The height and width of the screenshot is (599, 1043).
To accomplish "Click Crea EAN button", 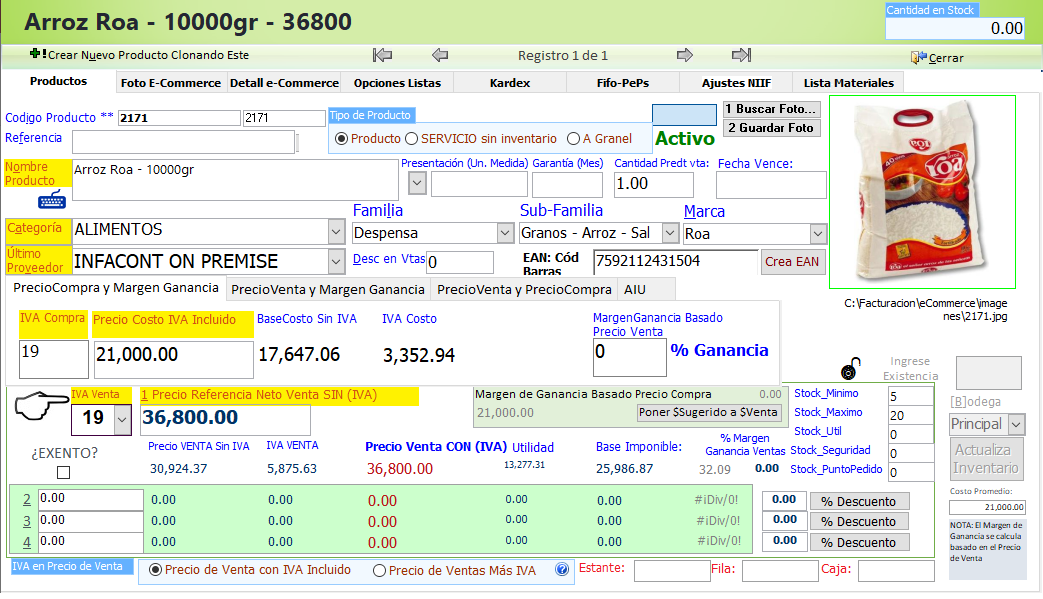I will click(792, 262).
